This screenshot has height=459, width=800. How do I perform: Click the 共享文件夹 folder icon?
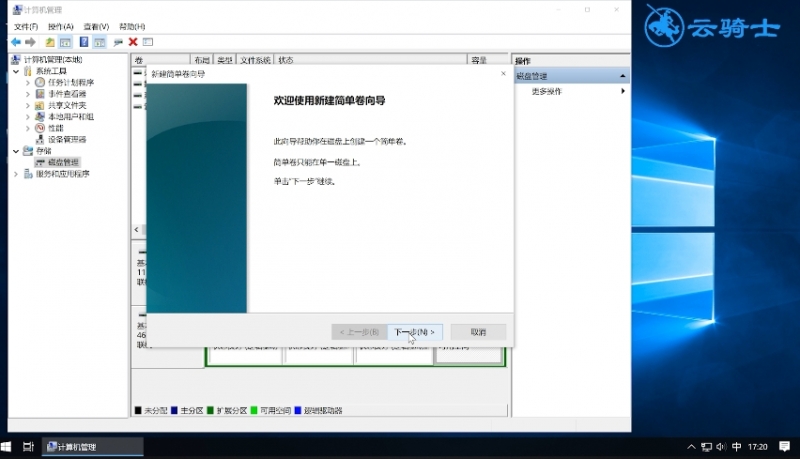point(40,106)
